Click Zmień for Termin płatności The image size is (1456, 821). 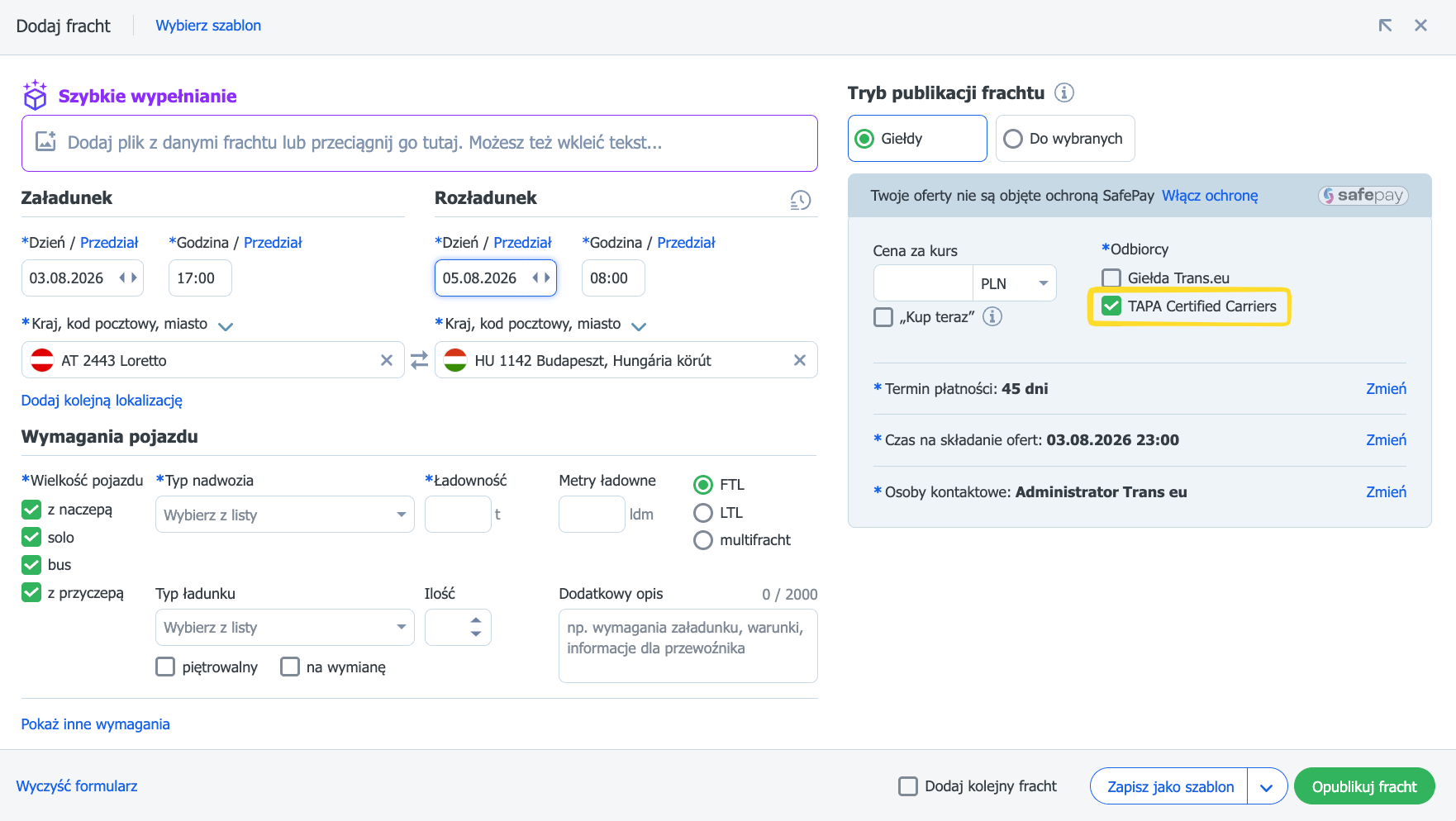[x=1386, y=389]
